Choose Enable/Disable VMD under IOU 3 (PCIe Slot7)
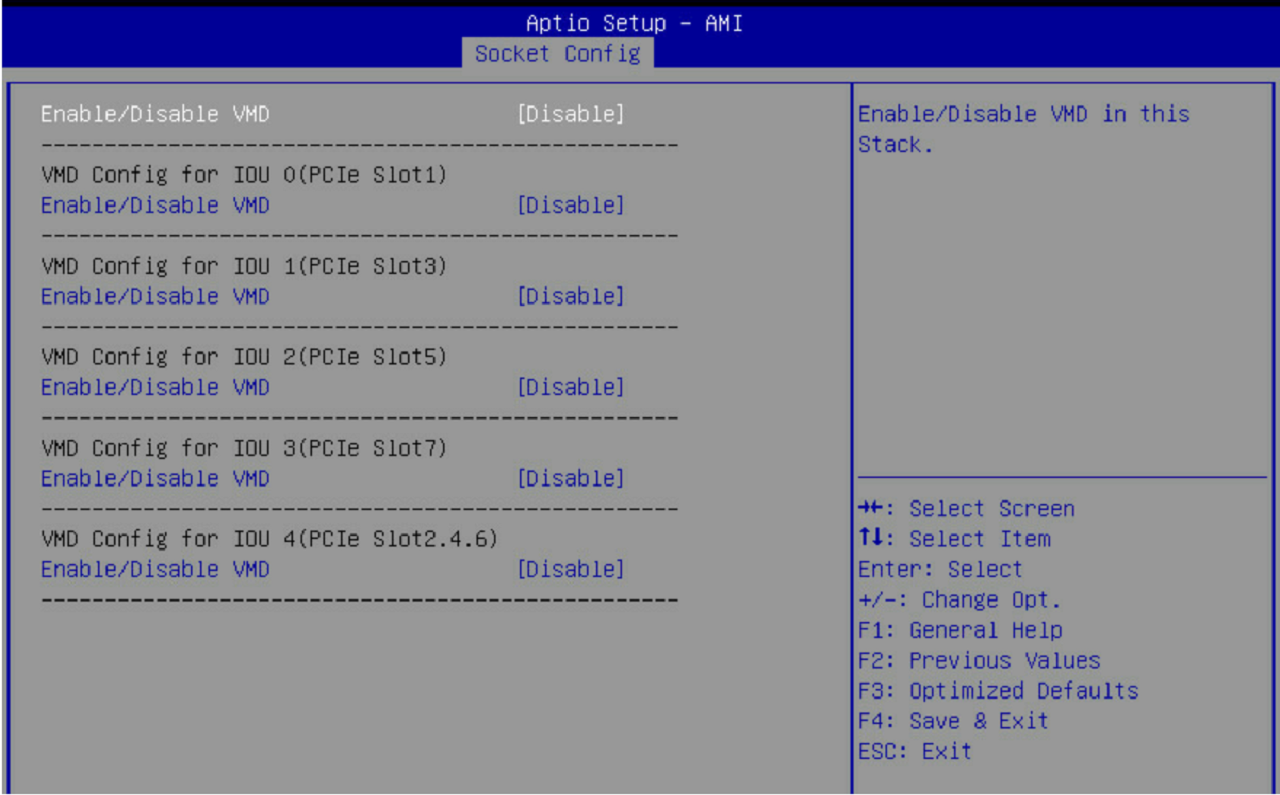Image resolution: width=1280 pixels, height=795 pixels. coord(155,478)
